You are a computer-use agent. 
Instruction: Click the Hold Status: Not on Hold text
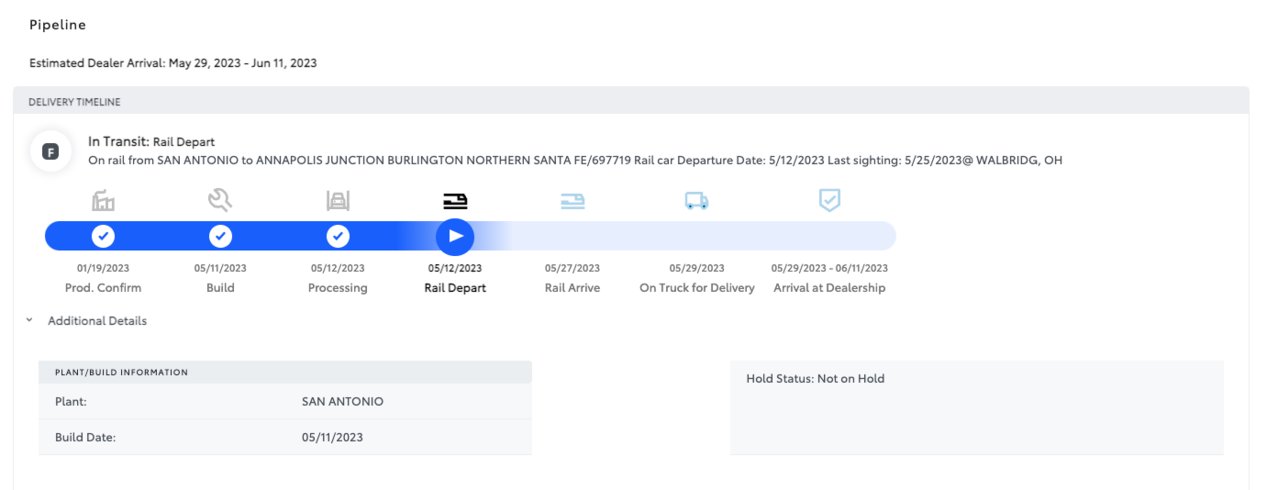[x=815, y=379]
